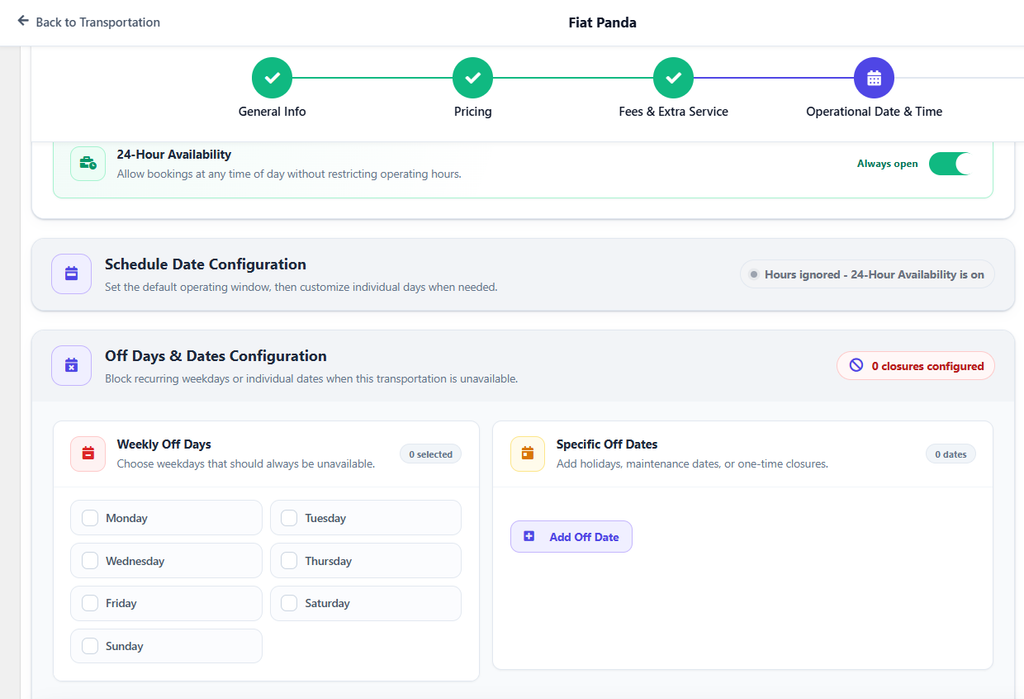Click the back arrow icon
The width and height of the screenshot is (1024, 699).
(23, 21)
